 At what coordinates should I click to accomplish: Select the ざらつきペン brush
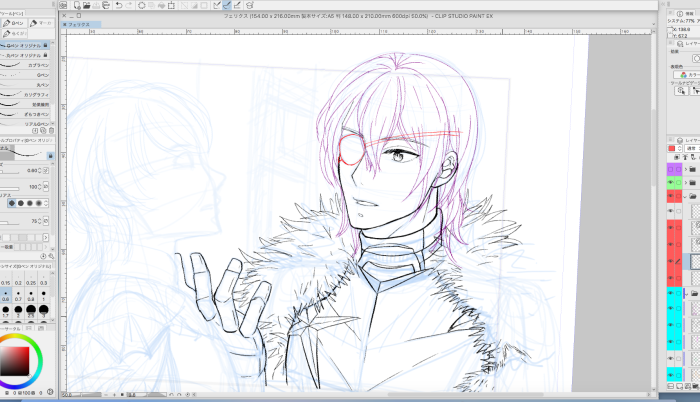click(25, 114)
